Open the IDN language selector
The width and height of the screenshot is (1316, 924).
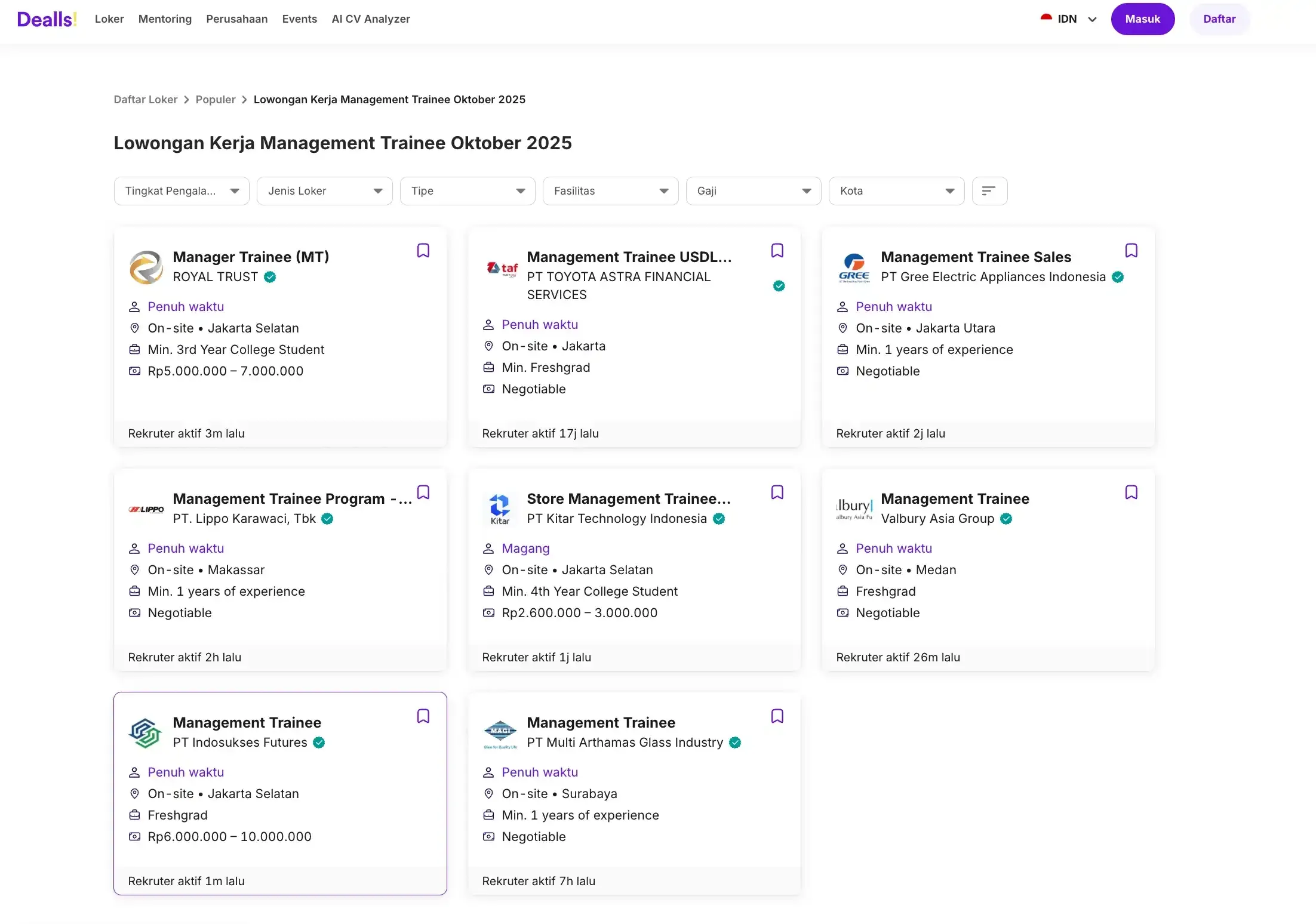[1069, 19]
